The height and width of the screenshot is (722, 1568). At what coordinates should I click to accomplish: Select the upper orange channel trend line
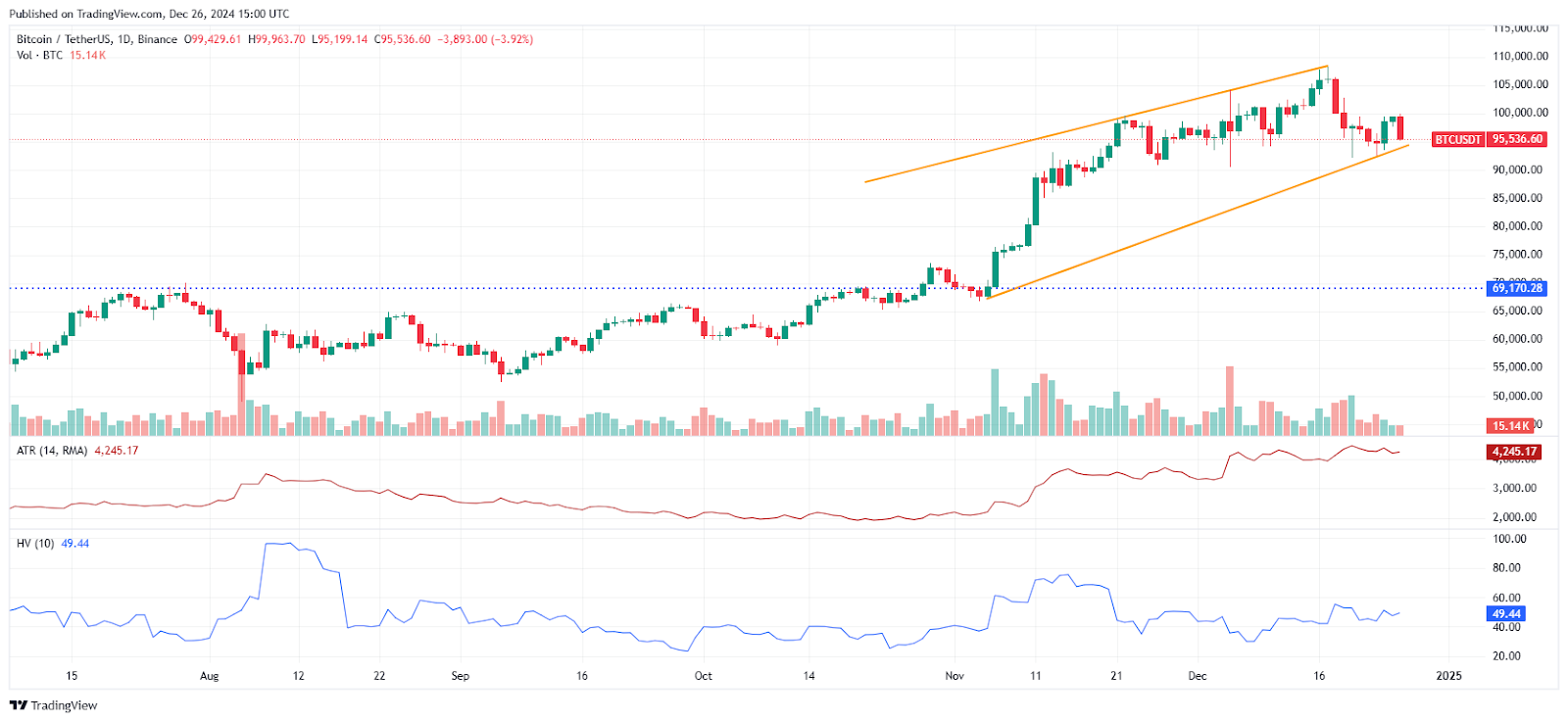(x=1096, y=124)
